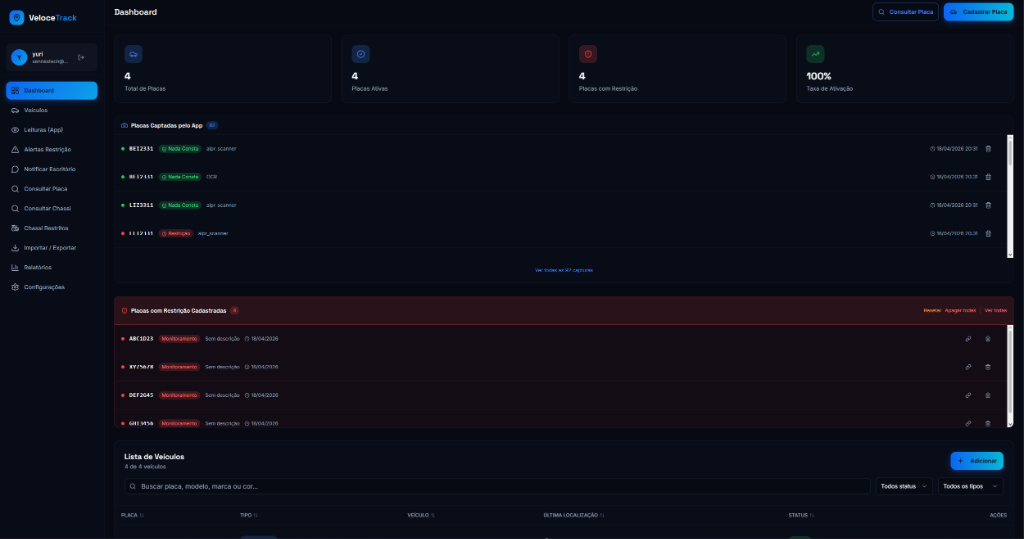Select the BEI2331 plate text

click(141, 149)
